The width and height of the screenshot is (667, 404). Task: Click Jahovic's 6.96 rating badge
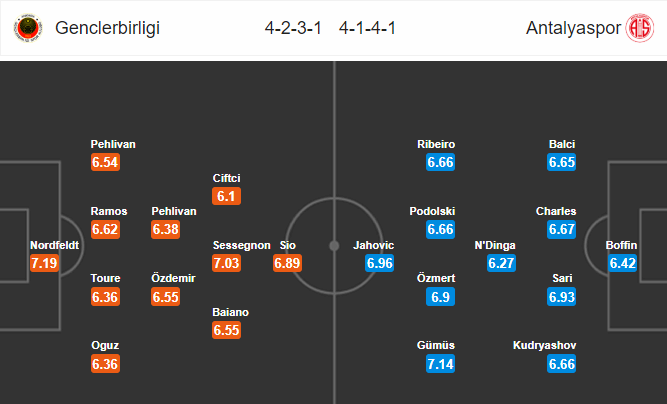(x=379, y=263)
